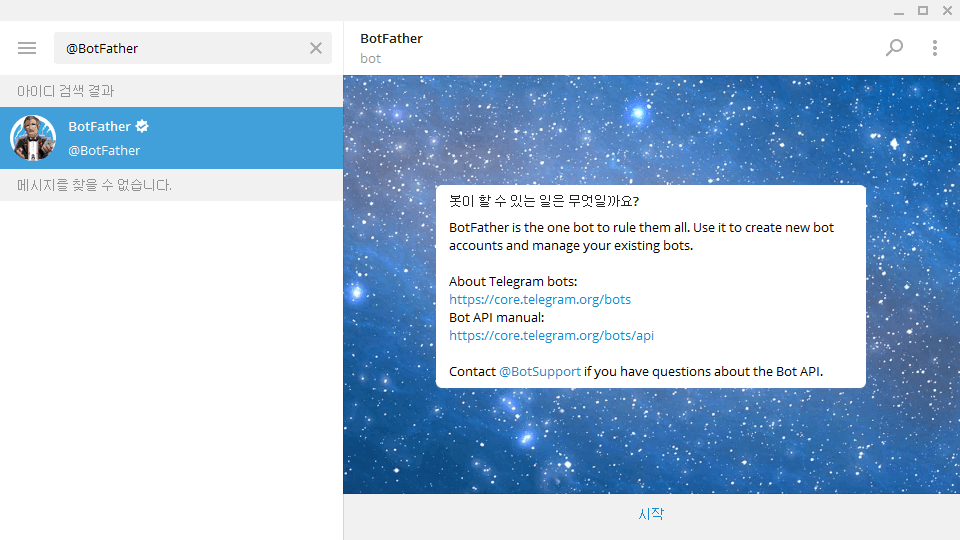960x540 pixels.
Task: Minimize the Telegram window
Action: point(899,11)
